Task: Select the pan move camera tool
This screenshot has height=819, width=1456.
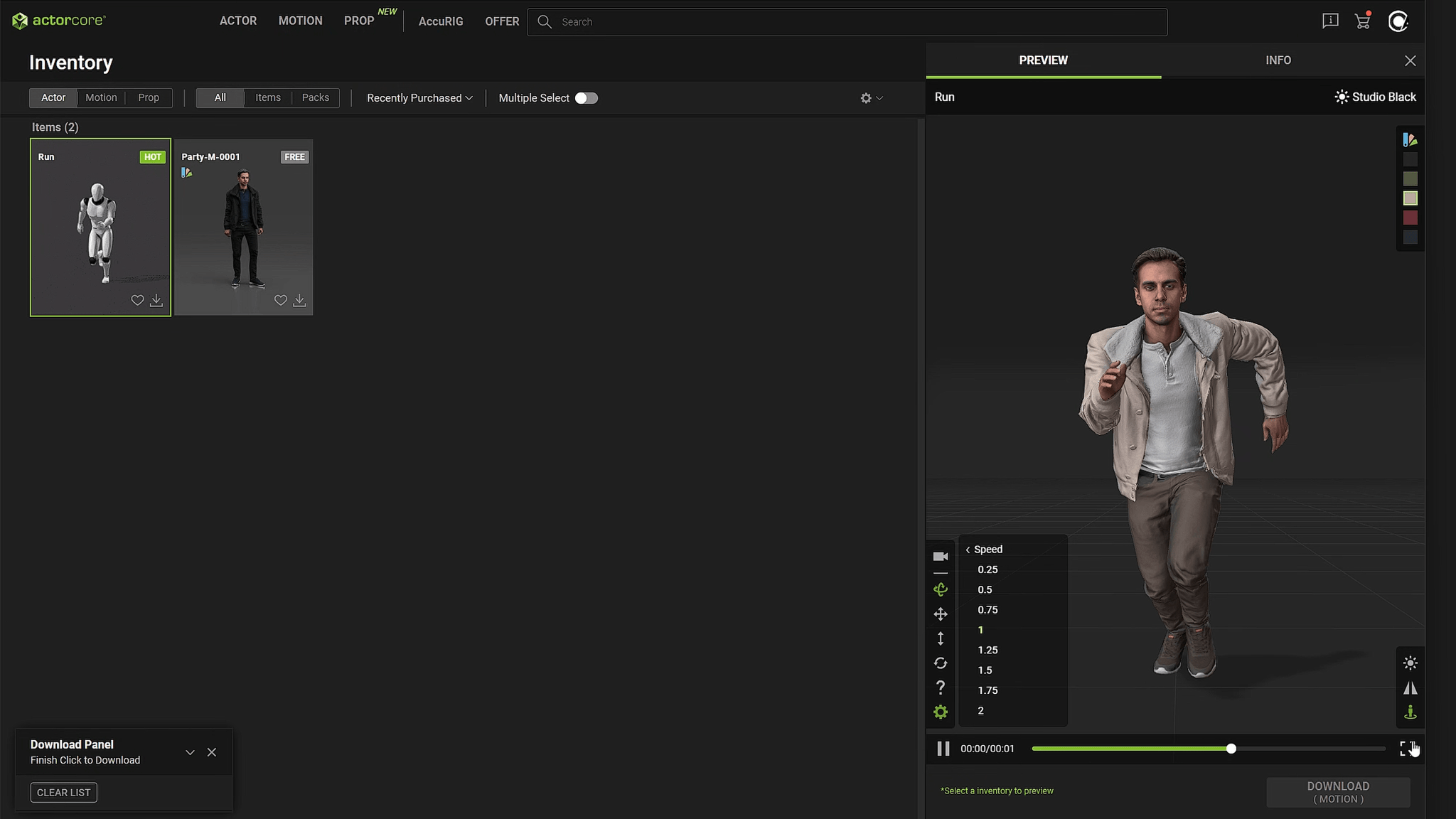Action: tap(941, 614)
